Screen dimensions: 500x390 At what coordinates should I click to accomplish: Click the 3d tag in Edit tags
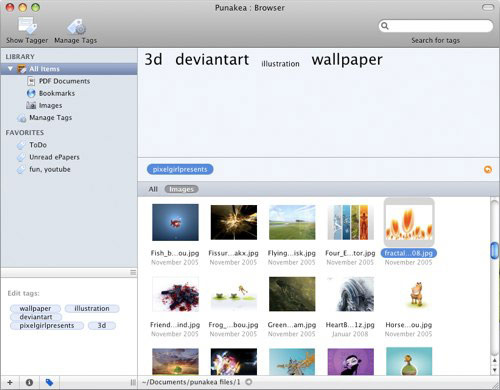102,325
